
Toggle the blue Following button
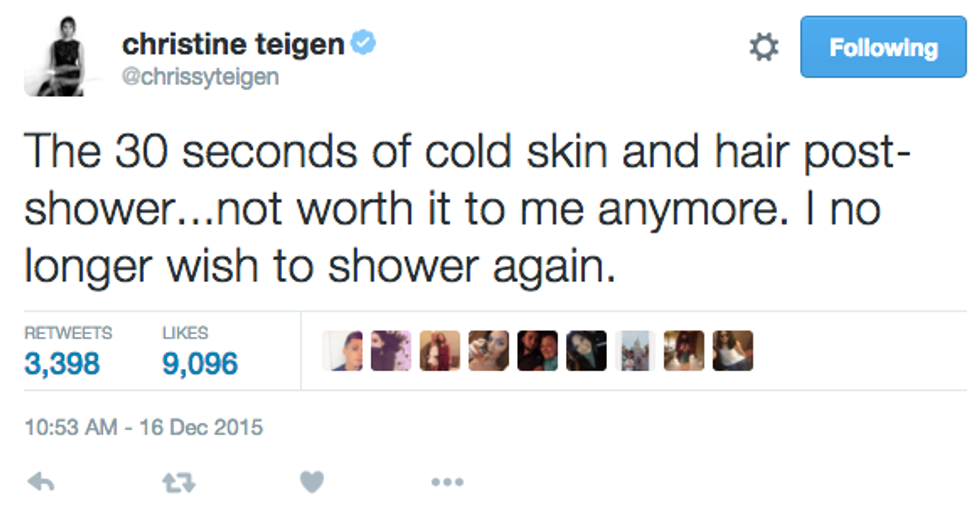point(883,47)
